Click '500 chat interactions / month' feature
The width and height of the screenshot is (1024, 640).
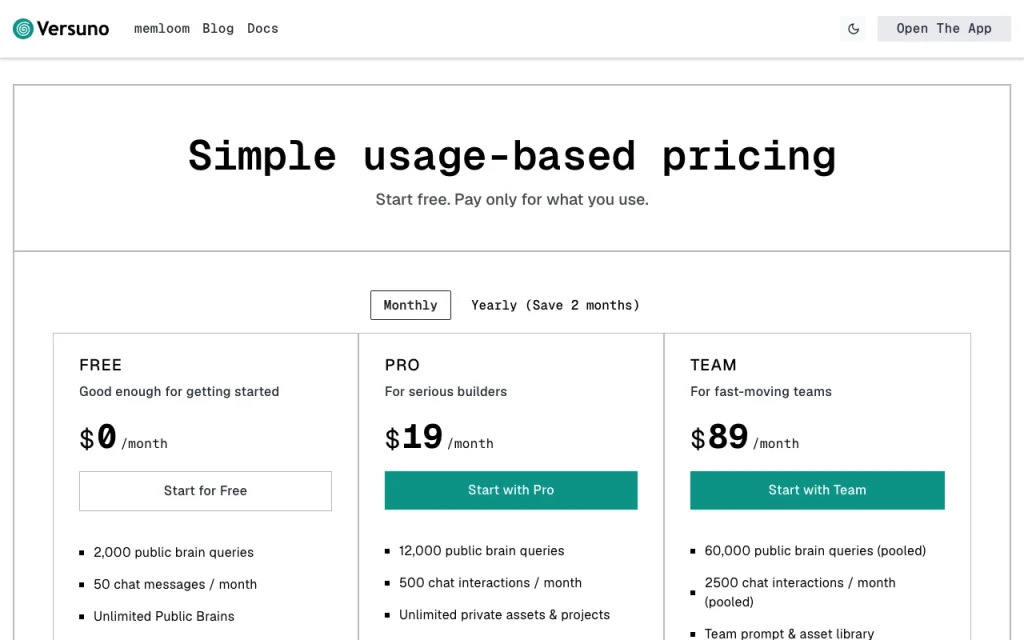click(x=490, y=583)
